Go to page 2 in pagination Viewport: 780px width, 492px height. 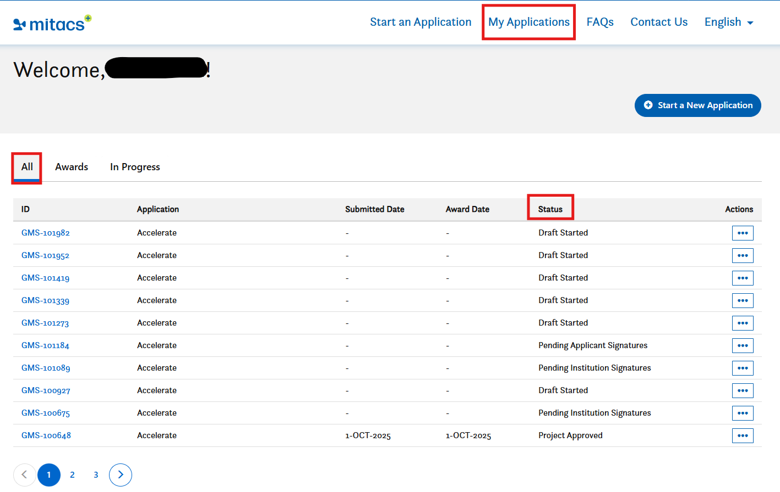[72, 475]
